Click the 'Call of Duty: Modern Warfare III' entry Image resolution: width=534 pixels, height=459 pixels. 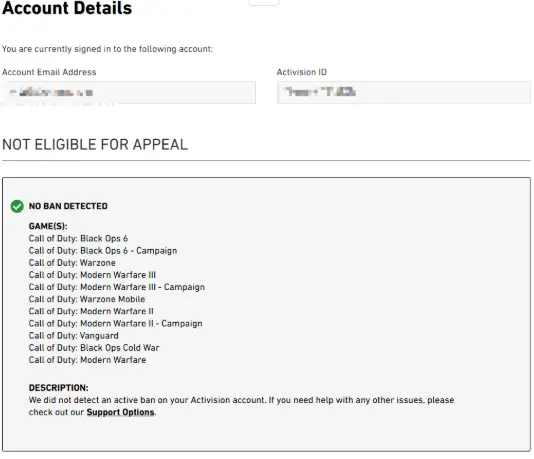(x=92, y=275)
